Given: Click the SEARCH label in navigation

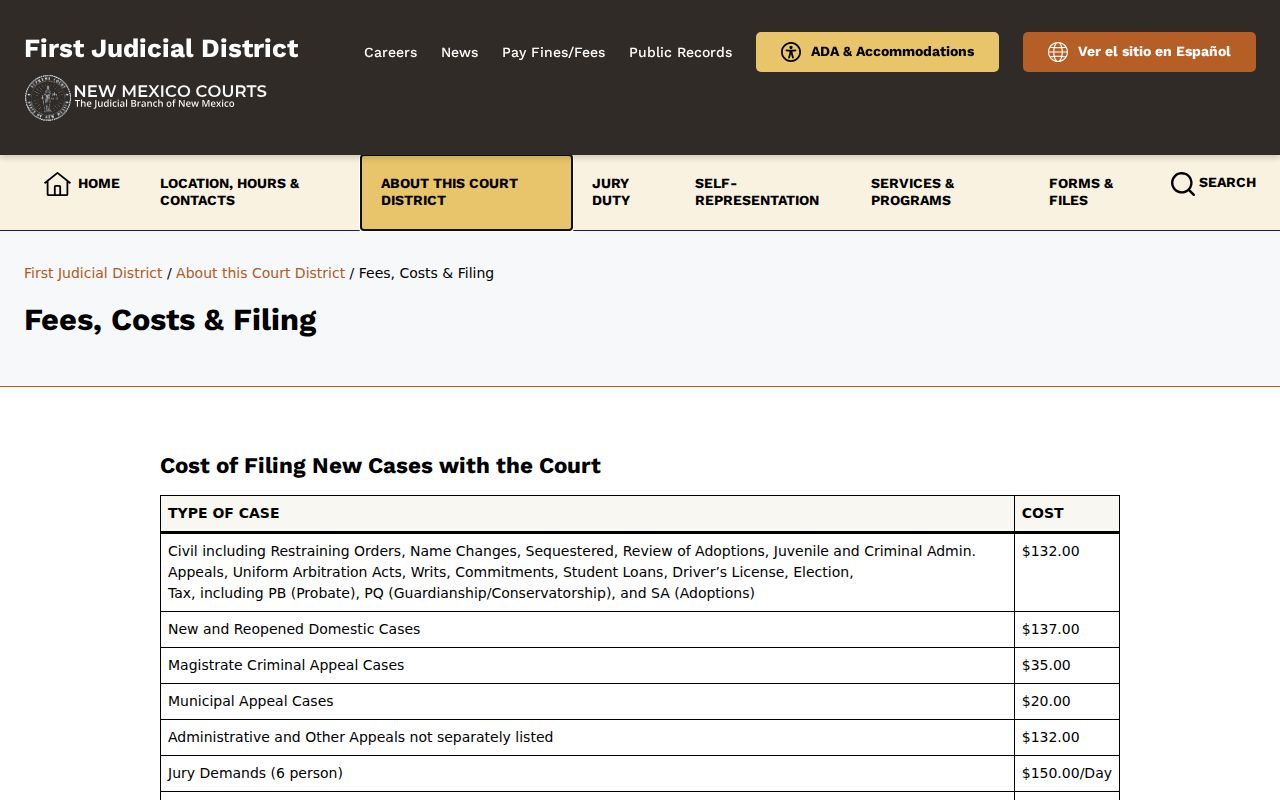Looking at the screenshot, I should point(1227,183).
